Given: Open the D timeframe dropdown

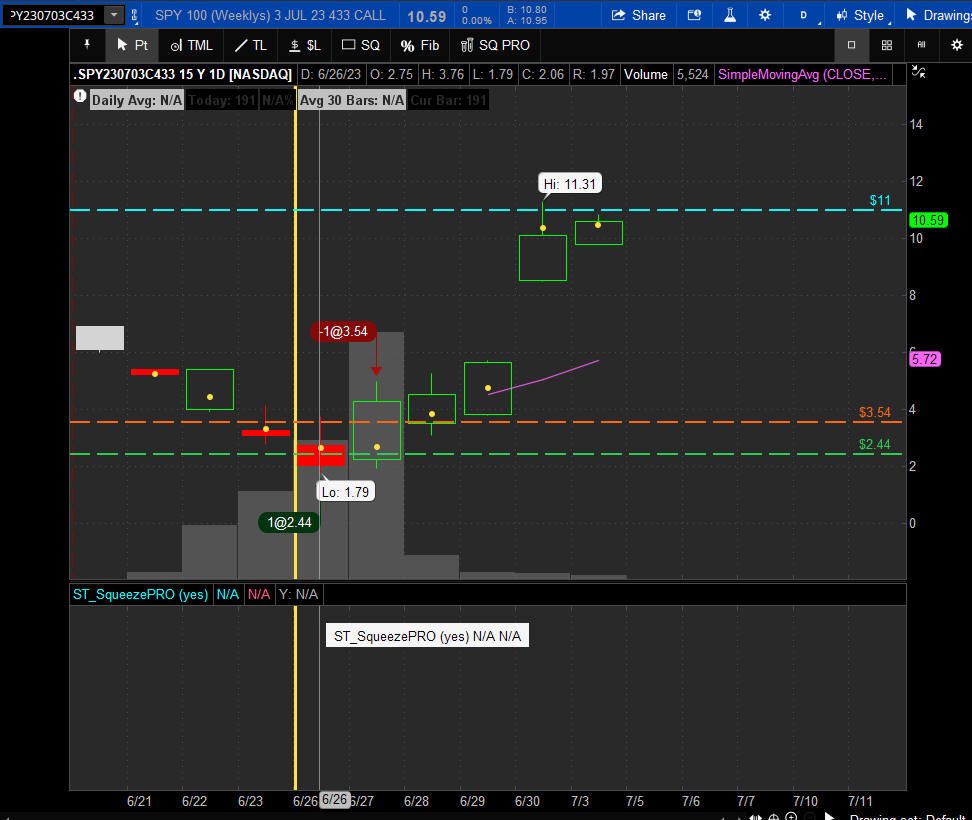Looking at the screenshot, I should (x=804, y=15).
